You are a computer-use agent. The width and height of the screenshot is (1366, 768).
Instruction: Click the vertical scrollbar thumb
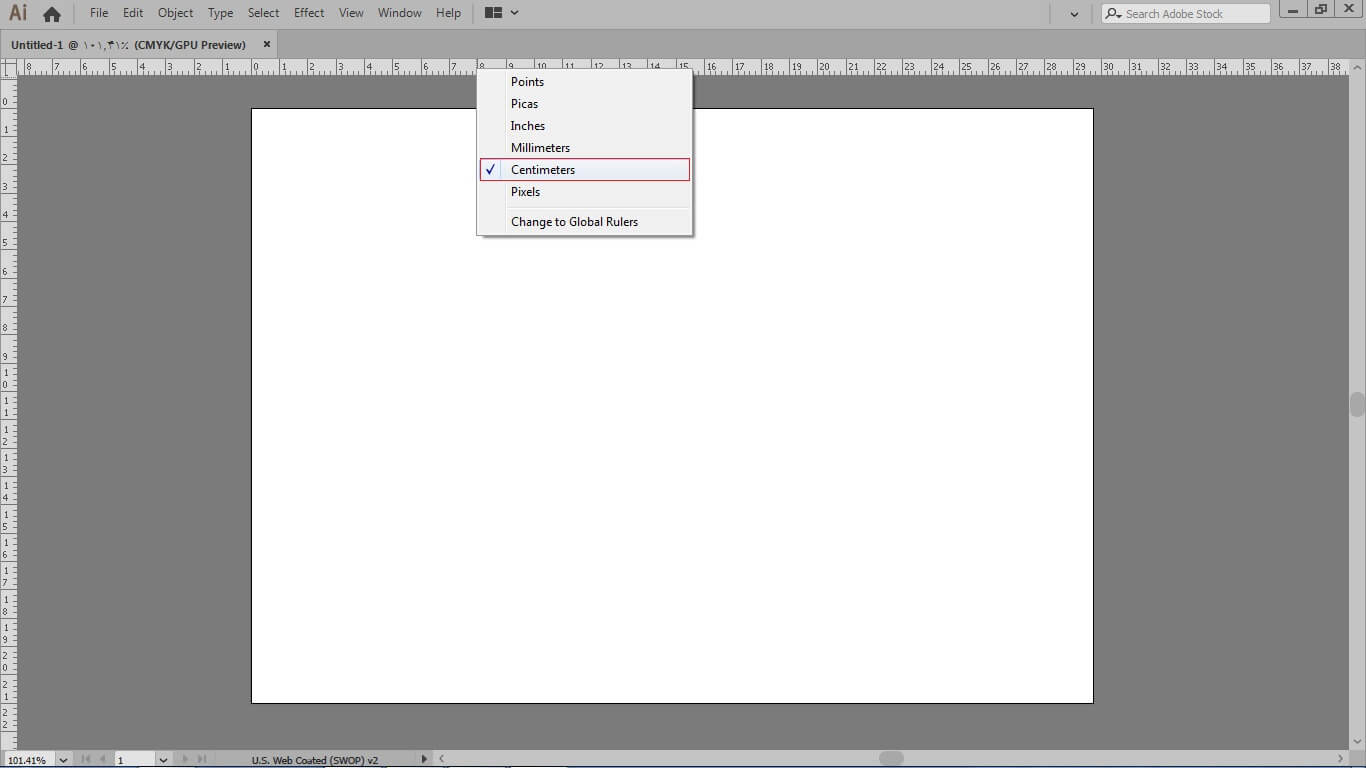click(x=1357, y=404)
